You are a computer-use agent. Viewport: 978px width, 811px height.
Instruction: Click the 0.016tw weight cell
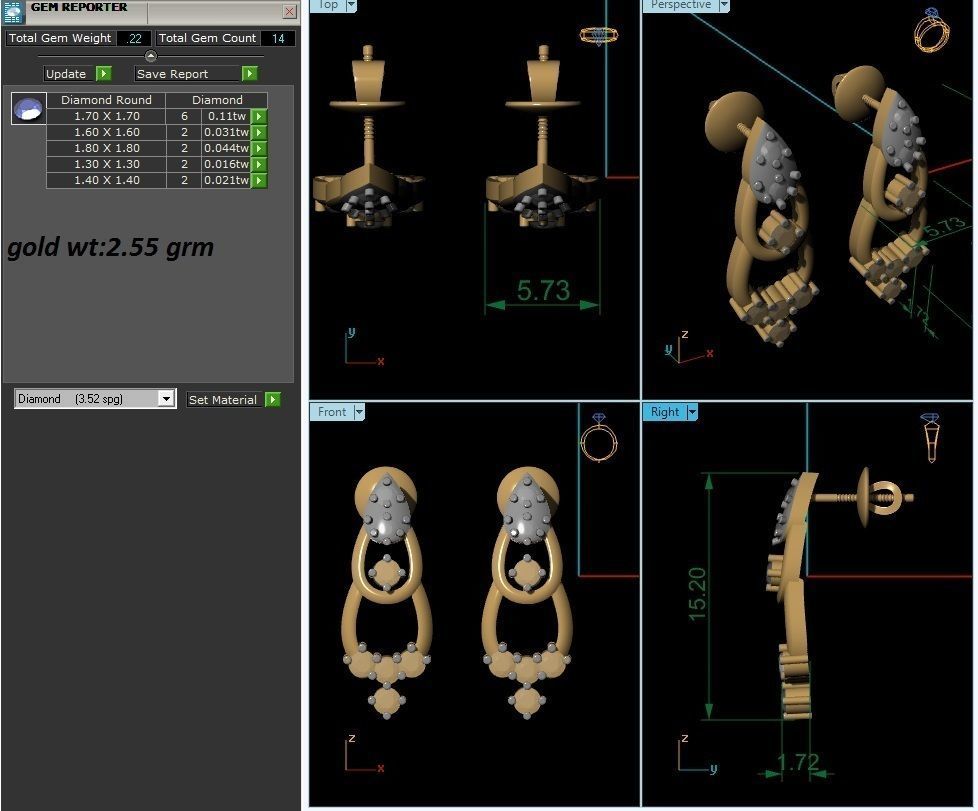[x=226, y=164]
